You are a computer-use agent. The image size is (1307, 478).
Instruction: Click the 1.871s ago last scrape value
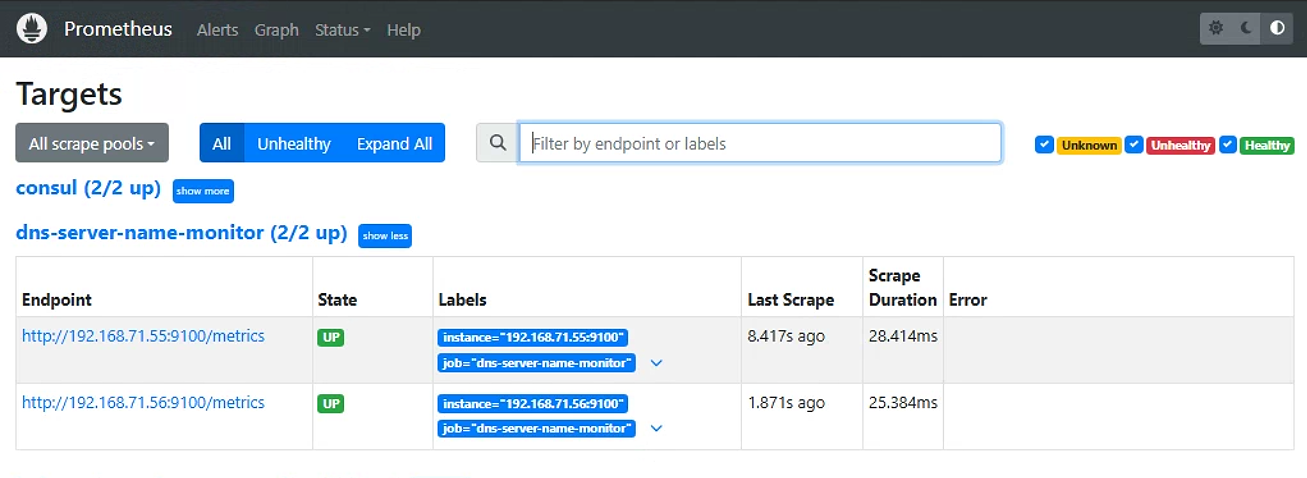(786, 402)
